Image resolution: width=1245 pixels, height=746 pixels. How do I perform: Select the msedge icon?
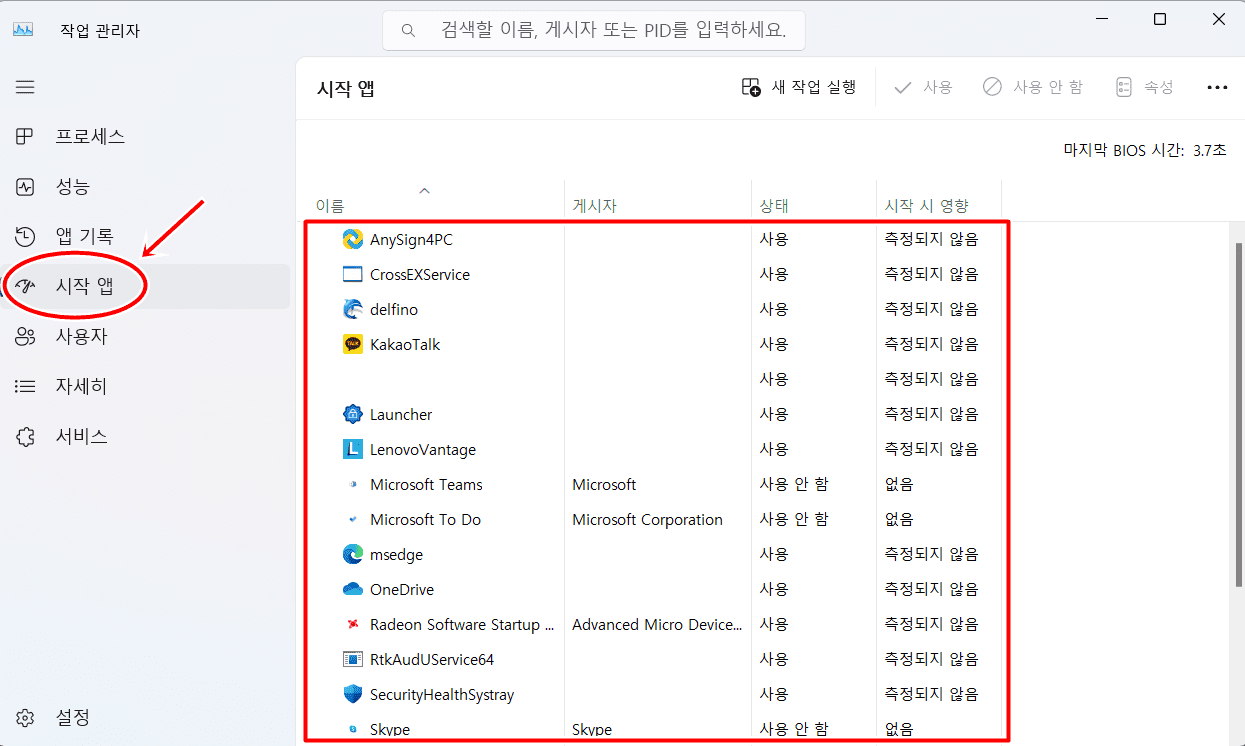click(x=352, y=554)
